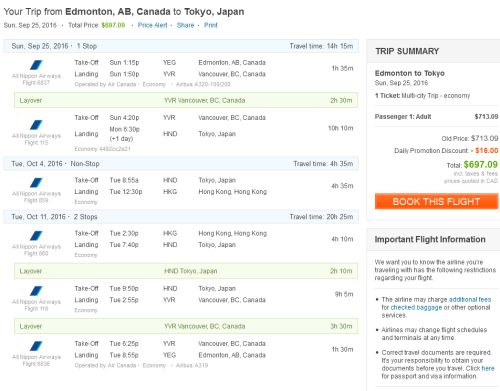This screenshot has width=500, height=391.
Task: Click the Trip Summary heading
Action: coord(407,51)
